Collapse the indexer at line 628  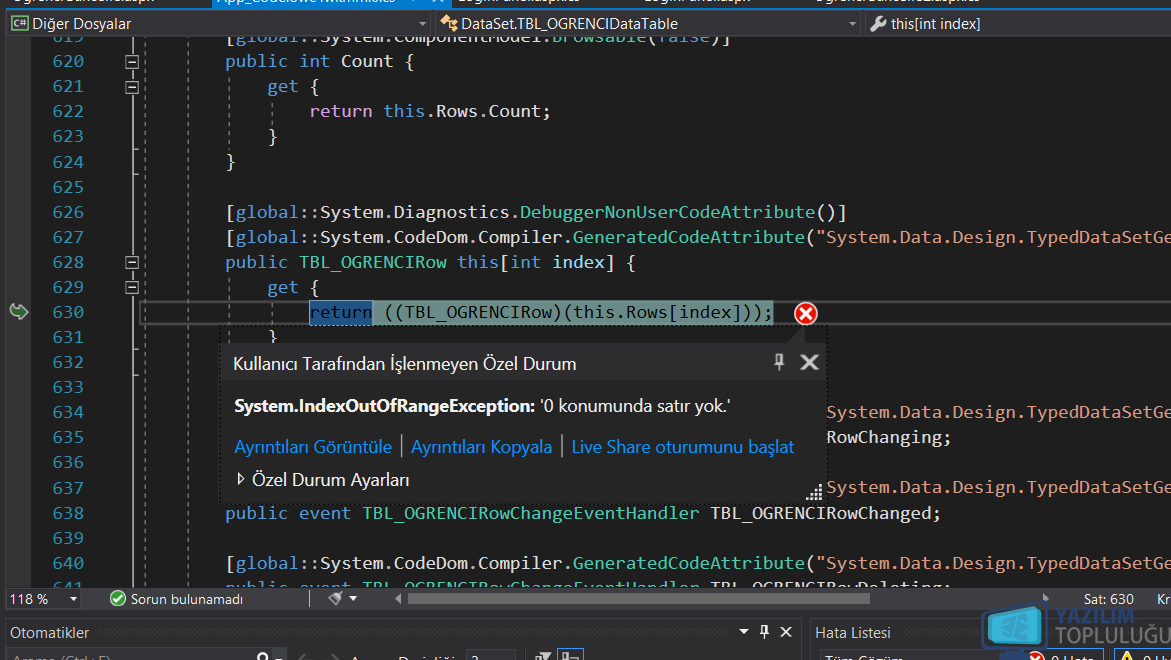pyautogui.click(x=131, y=262)
